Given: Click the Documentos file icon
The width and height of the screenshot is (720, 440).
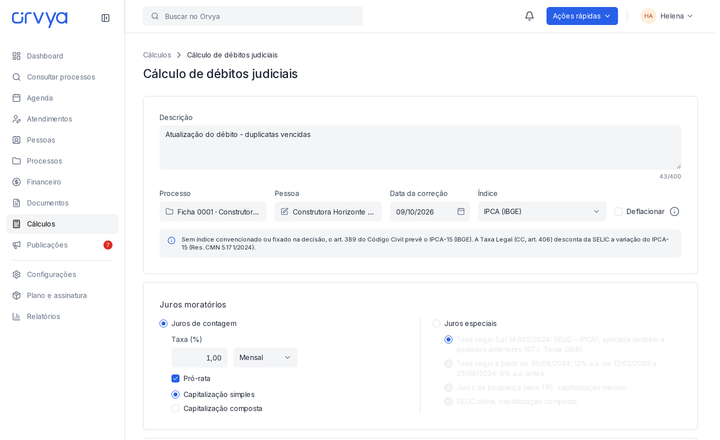Looking at the screenshot, I should click(x=17, y=203).
